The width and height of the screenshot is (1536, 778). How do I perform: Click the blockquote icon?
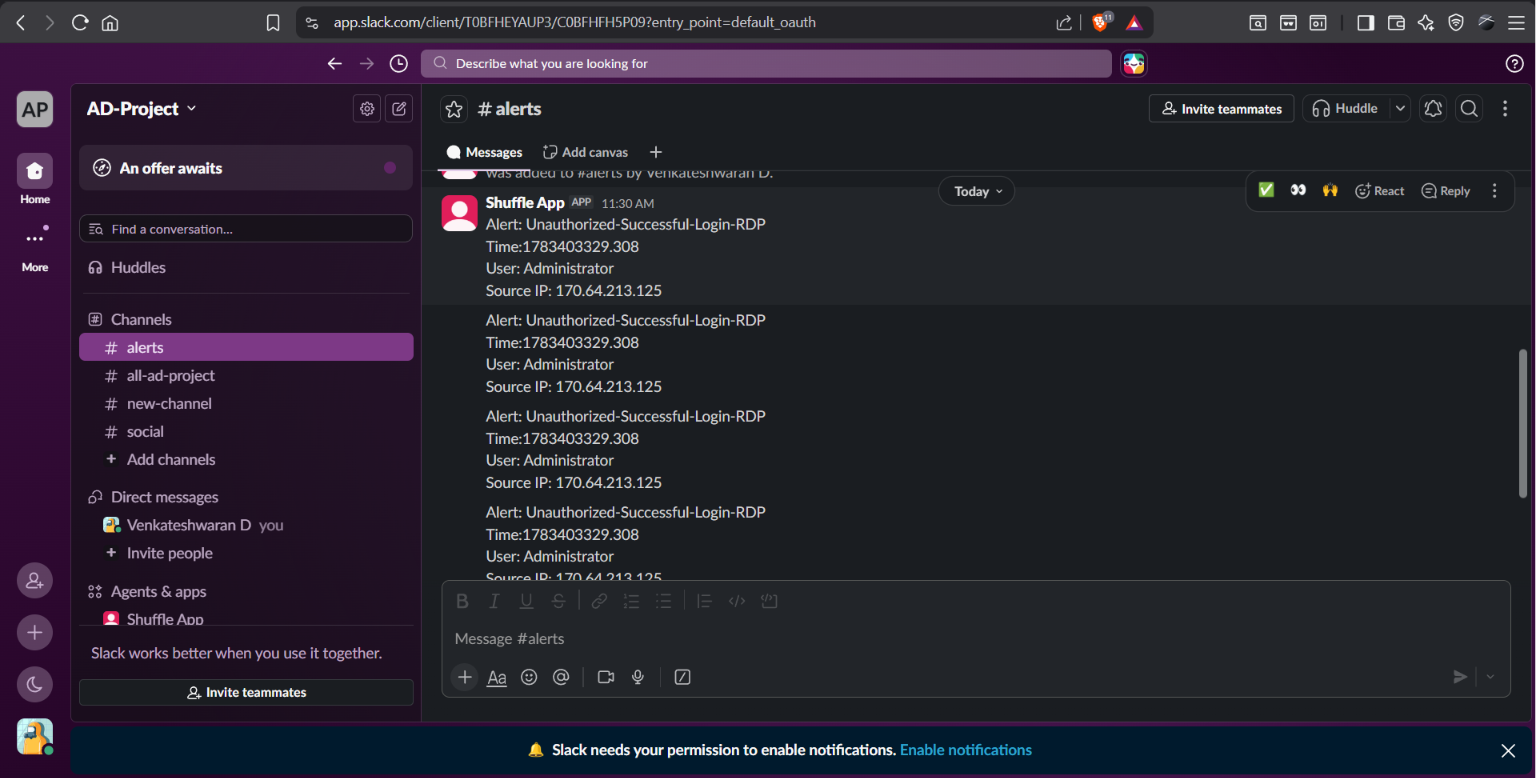(704, 601)
